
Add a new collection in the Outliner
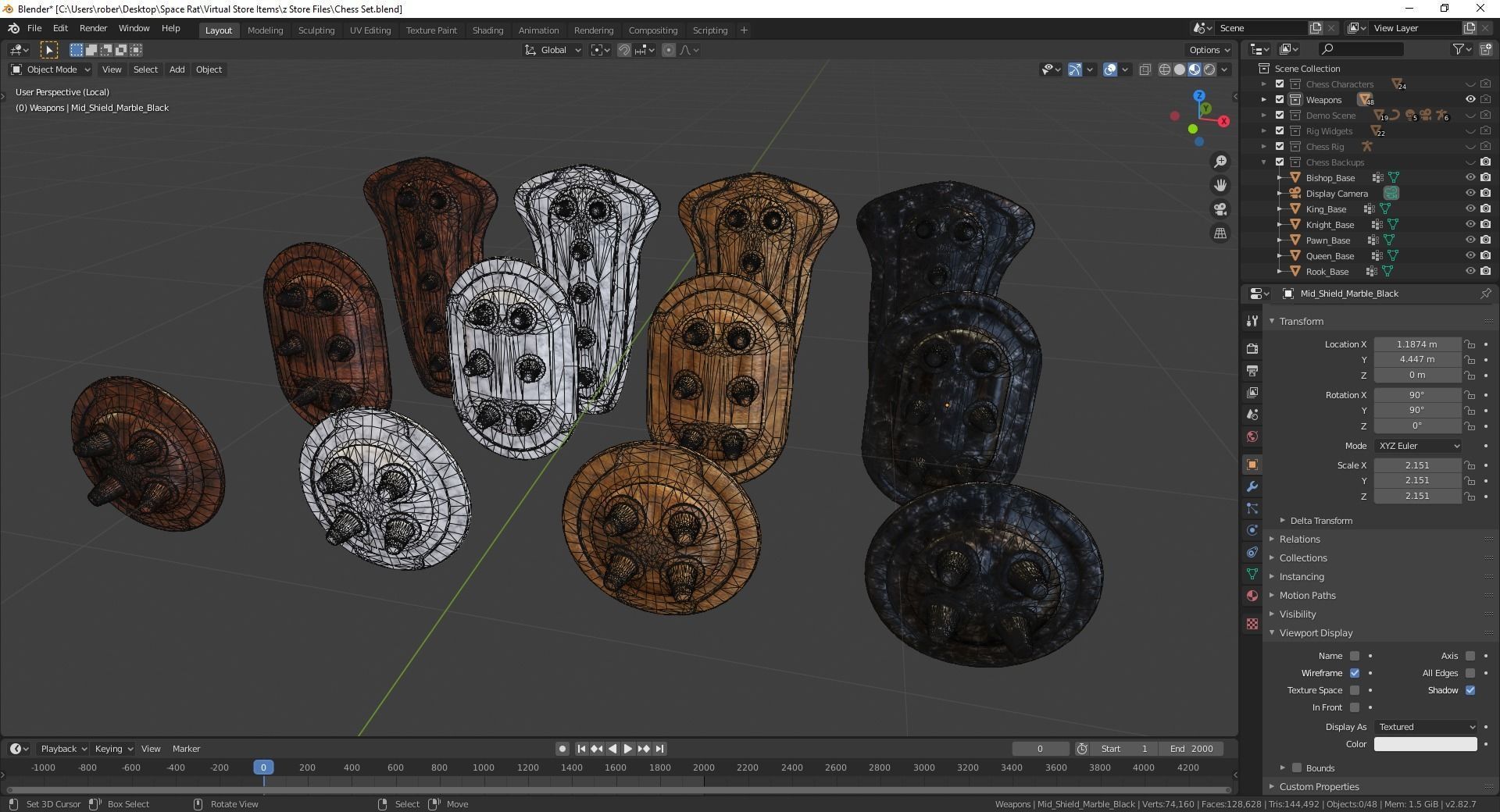(1485, 49)
